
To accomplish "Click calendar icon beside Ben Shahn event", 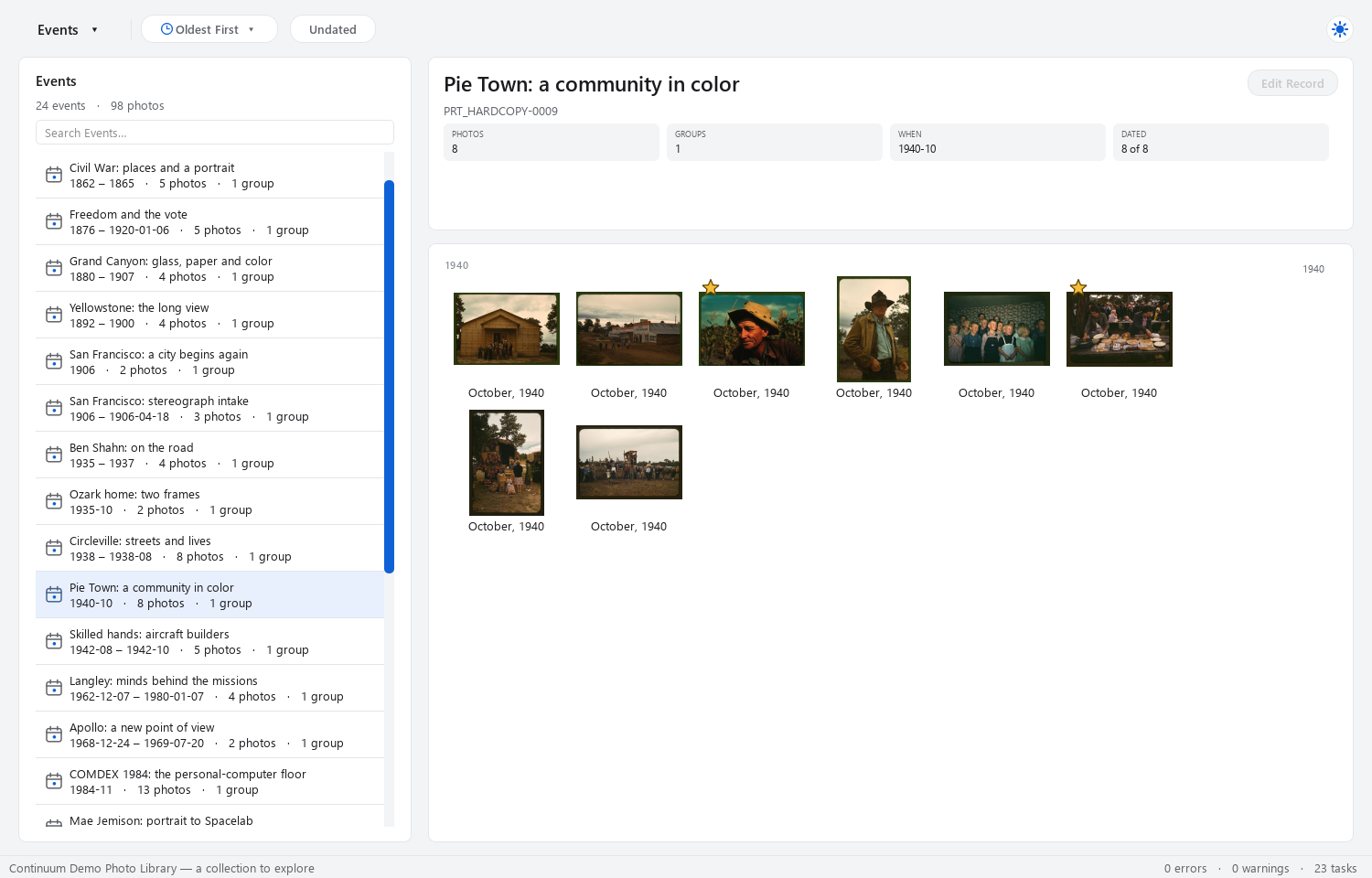I will click(x=54, y=455).
